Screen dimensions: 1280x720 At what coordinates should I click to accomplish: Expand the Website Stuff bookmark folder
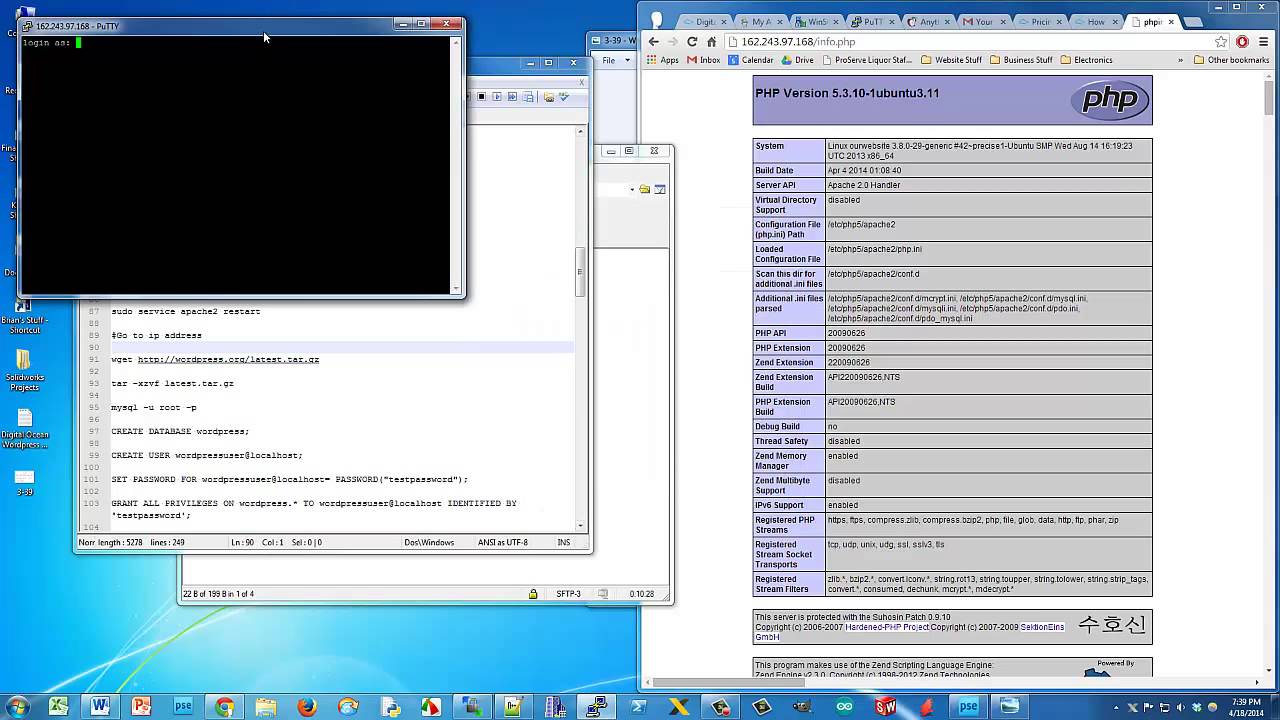click(951, 60)
